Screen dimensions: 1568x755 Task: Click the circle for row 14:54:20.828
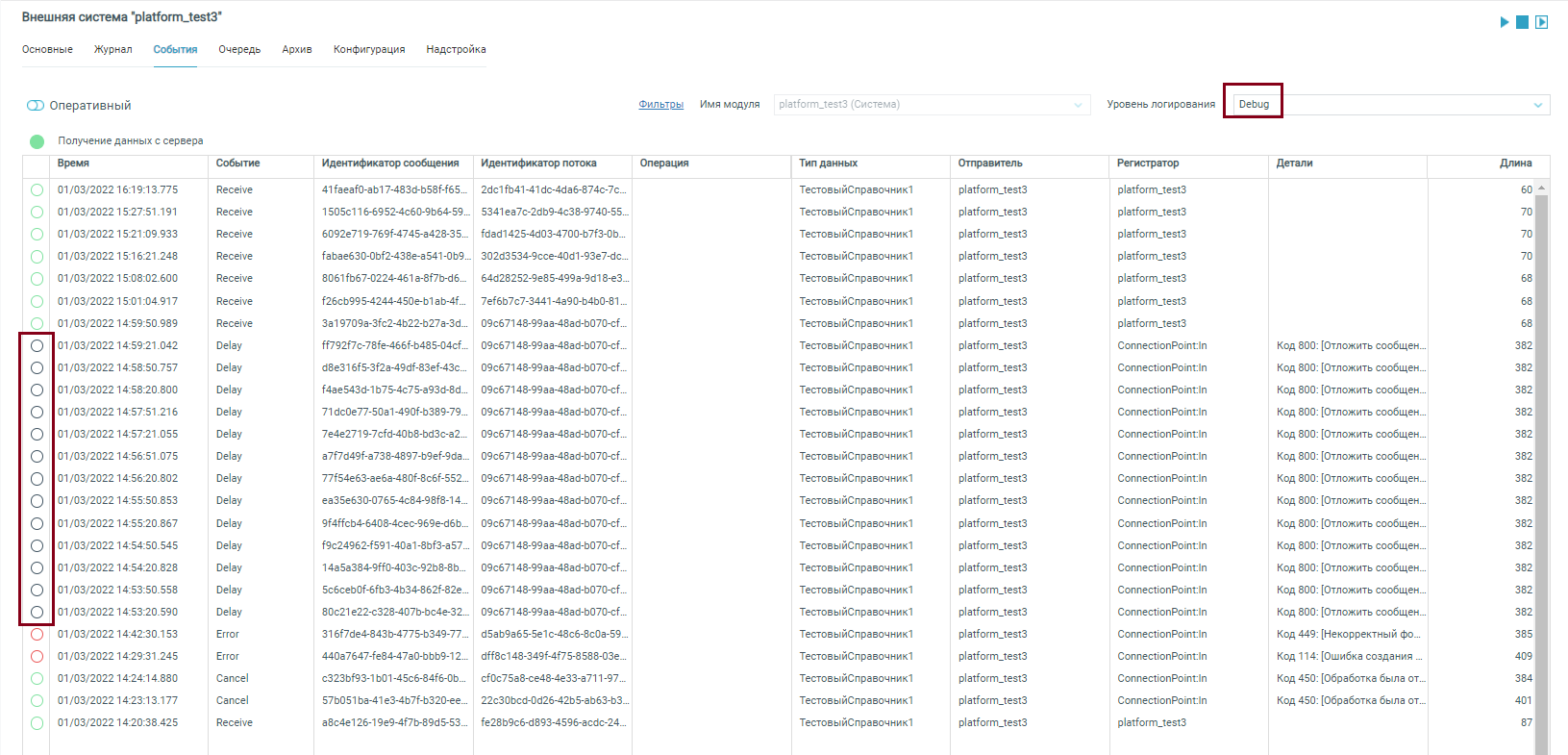pos(37,568)
